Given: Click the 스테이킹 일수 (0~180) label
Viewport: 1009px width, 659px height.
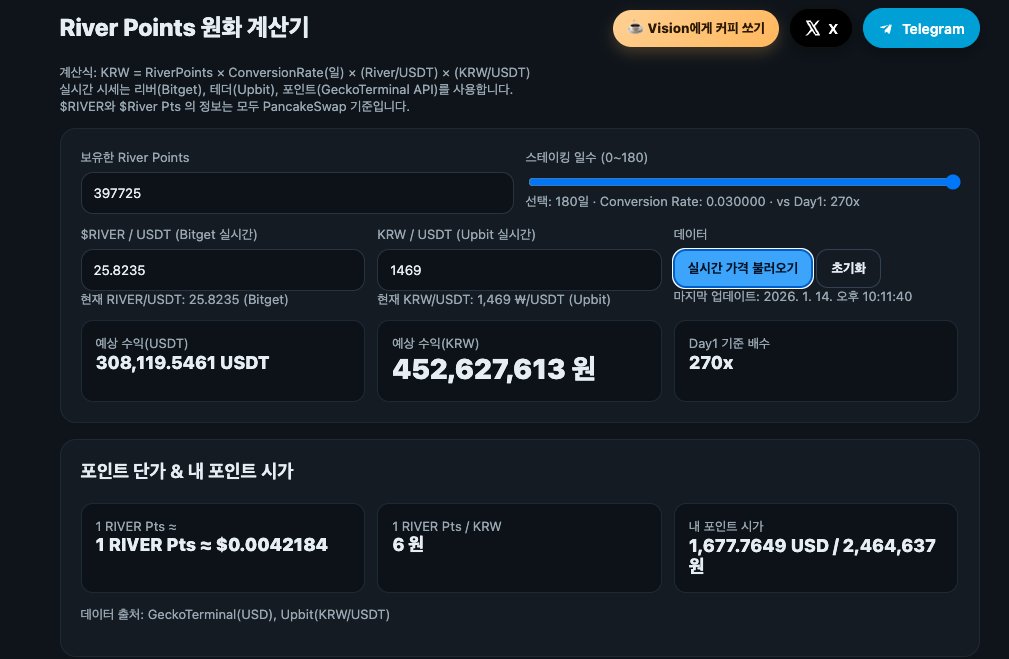Looking at the screenshot, I should (x=586, y=158).
